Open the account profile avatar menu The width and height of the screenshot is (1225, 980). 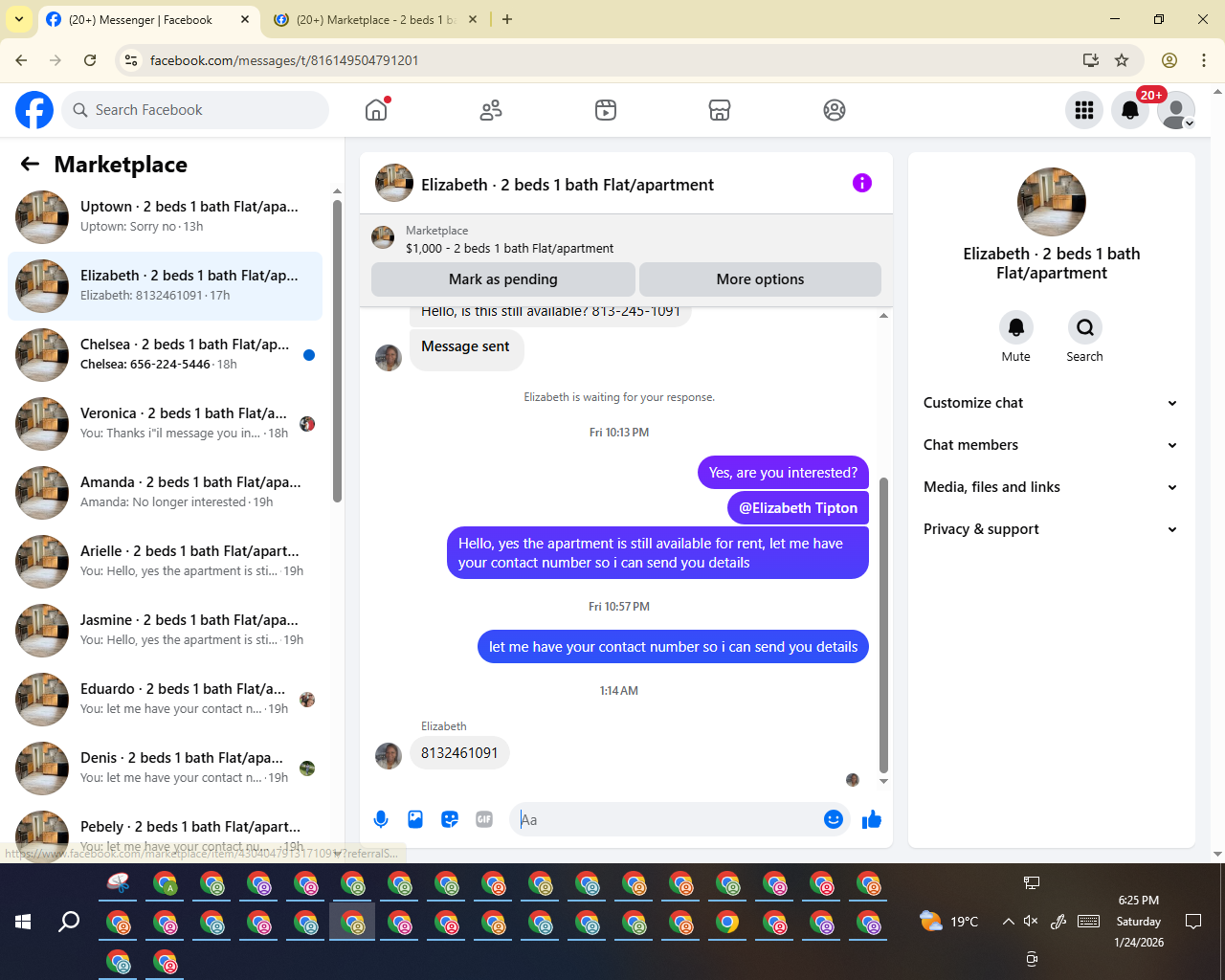(1176, 110)
